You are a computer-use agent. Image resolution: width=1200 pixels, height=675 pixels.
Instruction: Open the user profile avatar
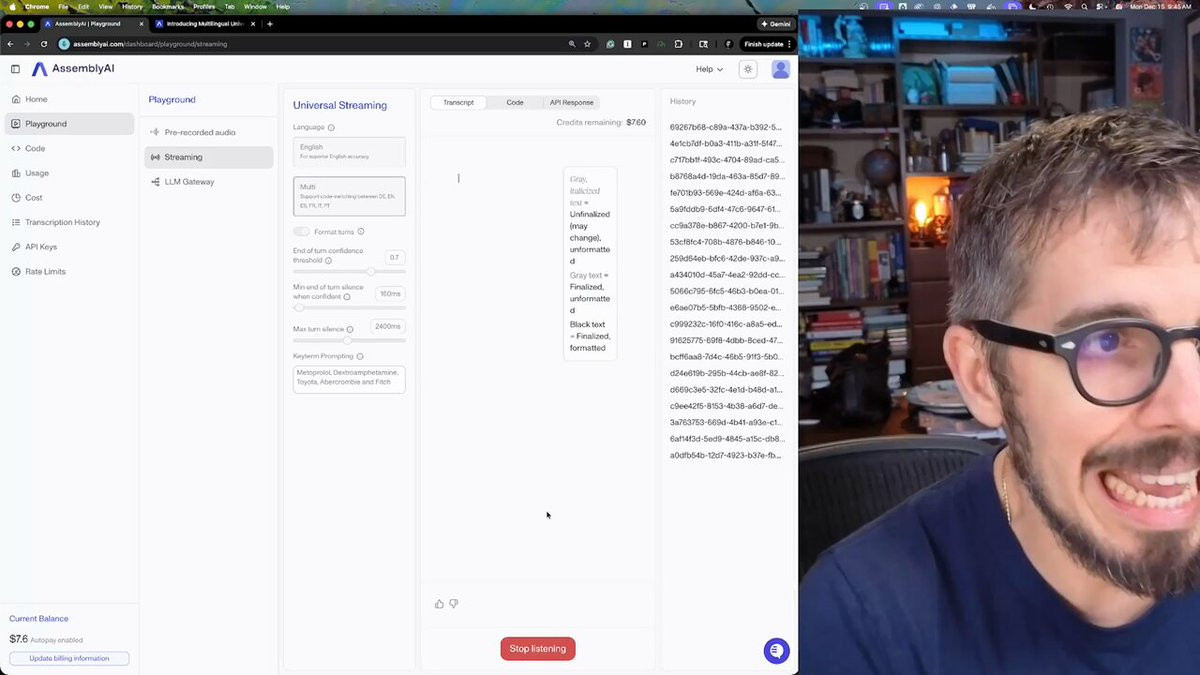pyautogui.click(x=781, y=69)
